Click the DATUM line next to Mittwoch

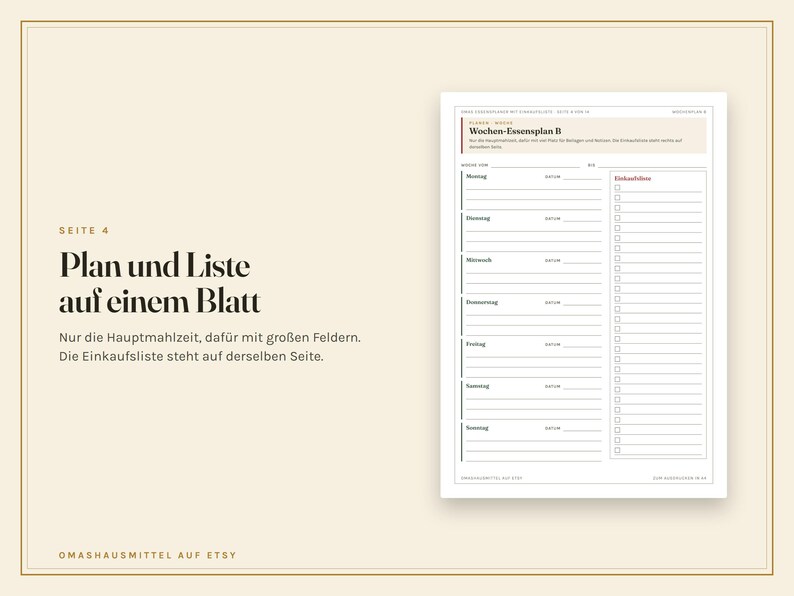[x=582, y=261]
